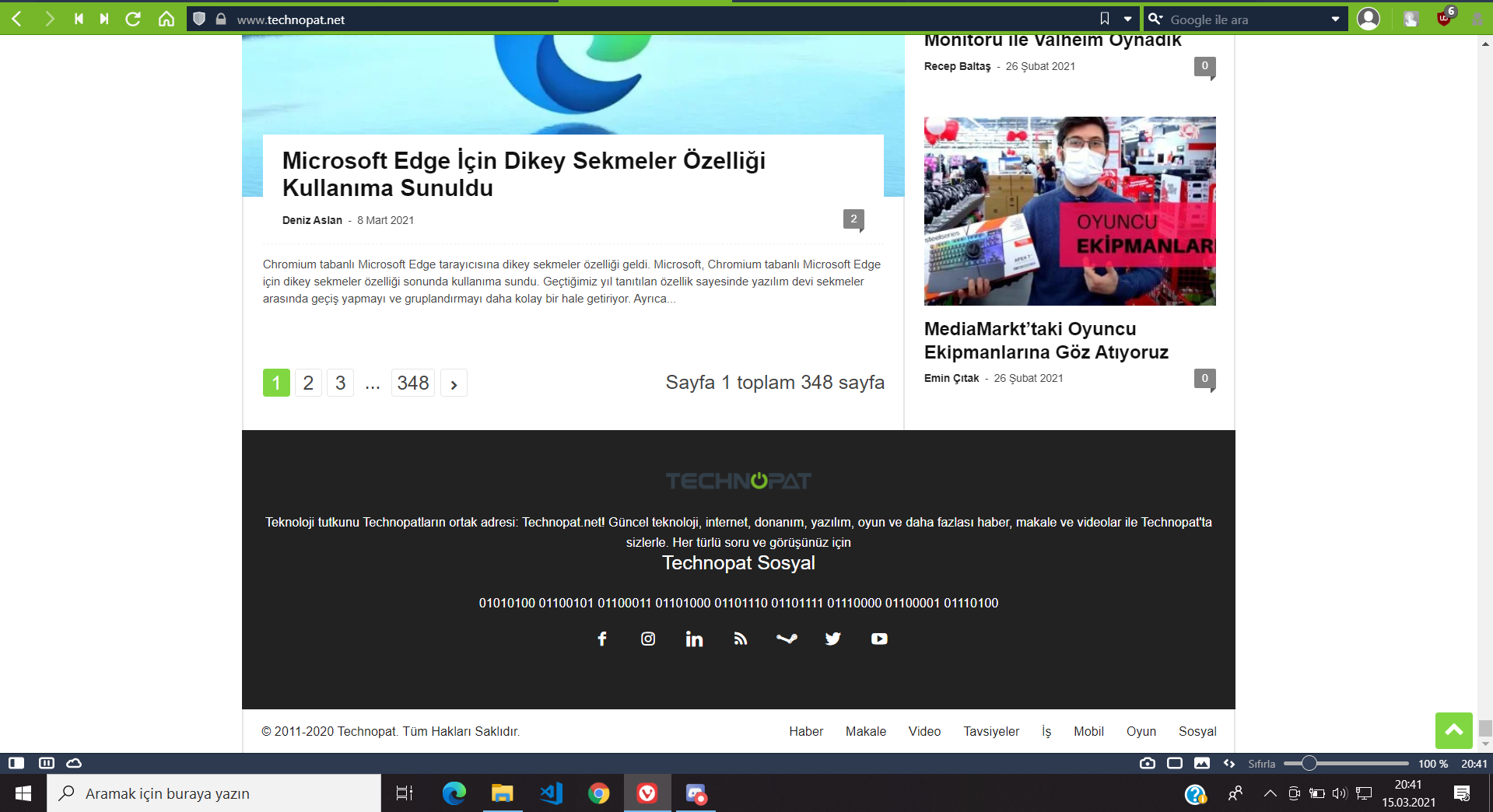
Task: Expand the search history dropdown
Action: (x=1336, y=19)
